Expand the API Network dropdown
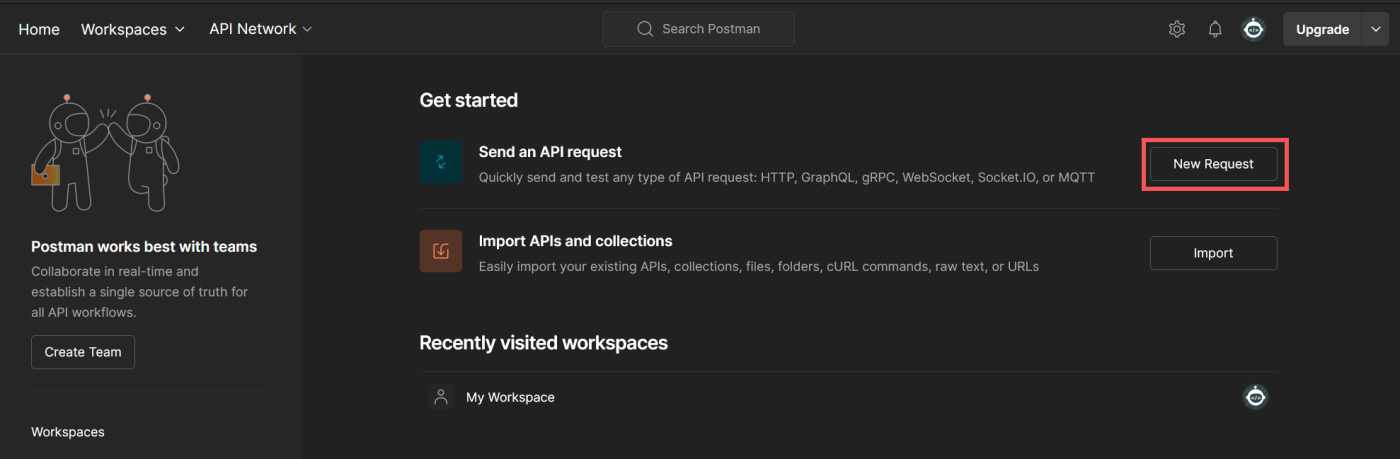The image size is (1400, 459). point(261,29)
